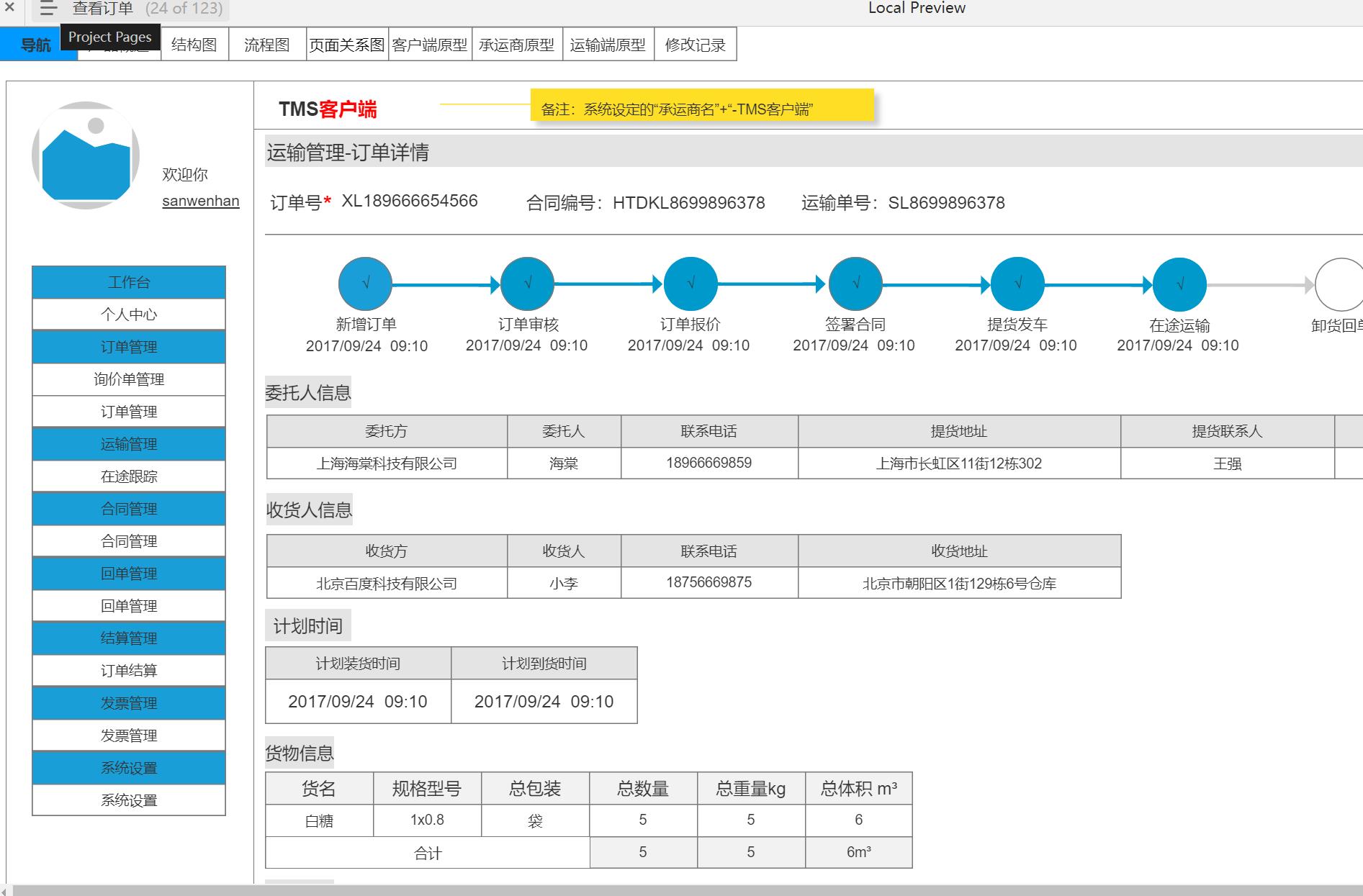Open 在途跟踪 in the sidebar
Viewport: 1363px width, 896px height.
pos(129,476)
